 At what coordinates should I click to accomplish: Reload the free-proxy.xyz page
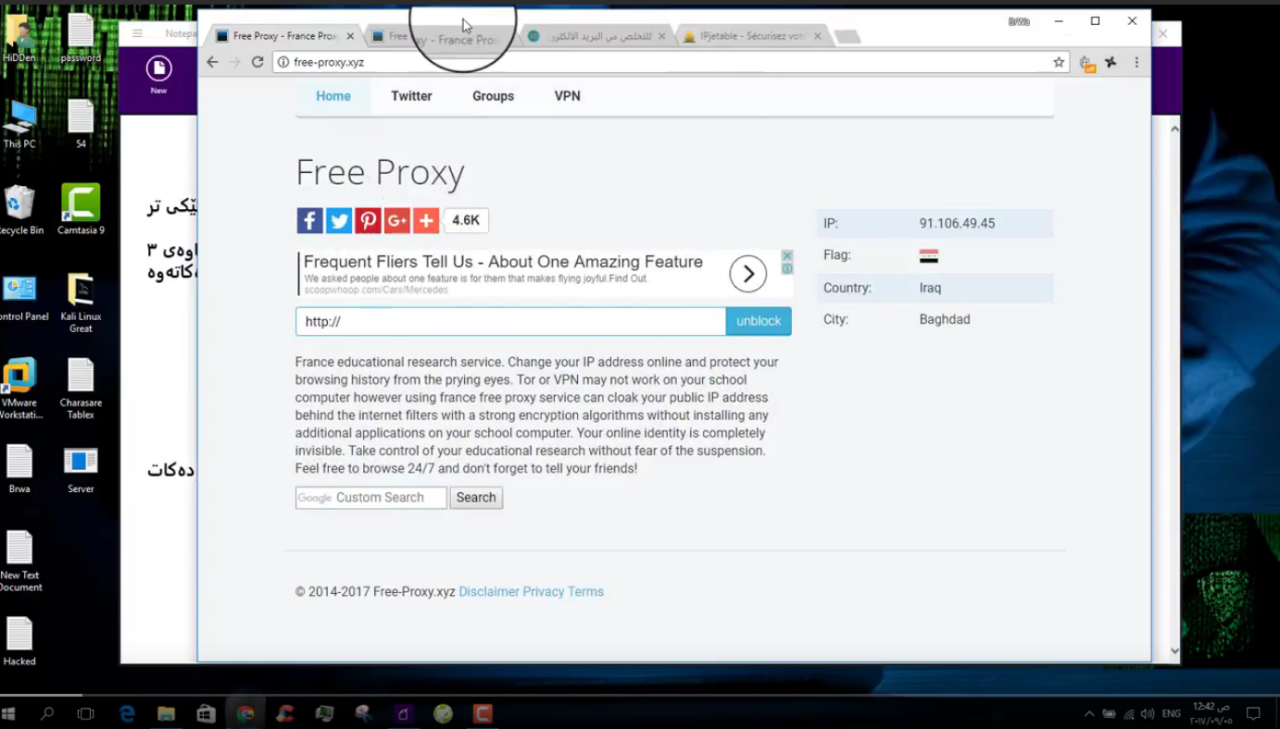click(x=257, y=62)
